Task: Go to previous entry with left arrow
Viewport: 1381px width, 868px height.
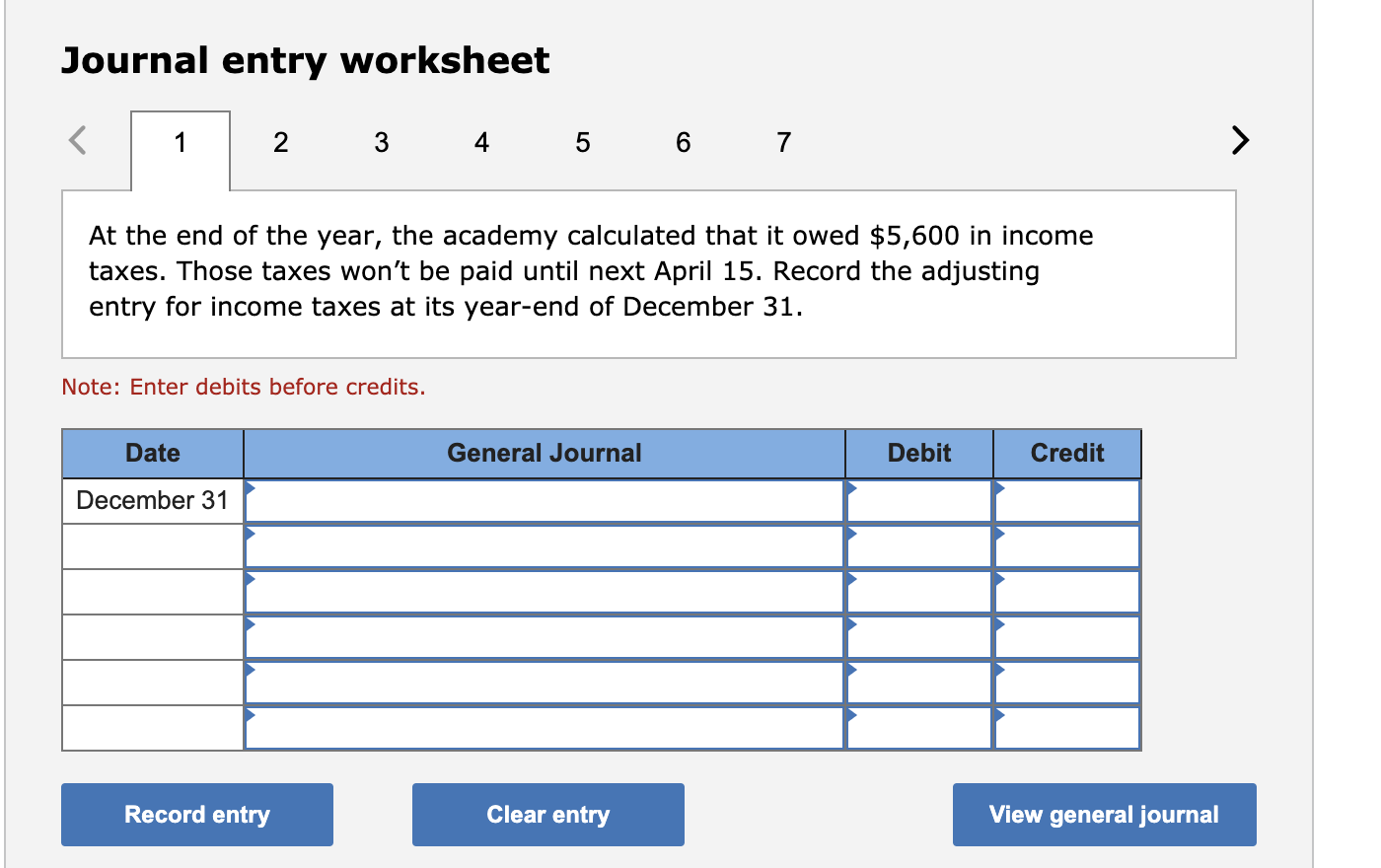Action: 78,140
